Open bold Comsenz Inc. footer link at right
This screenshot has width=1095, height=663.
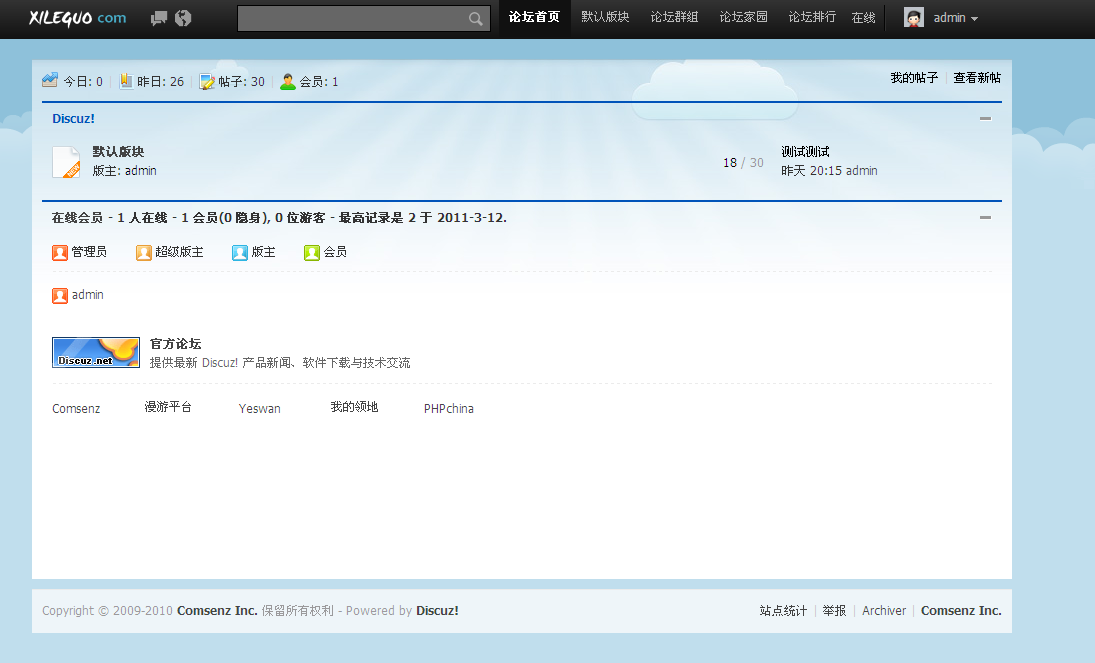click(961, 611)
